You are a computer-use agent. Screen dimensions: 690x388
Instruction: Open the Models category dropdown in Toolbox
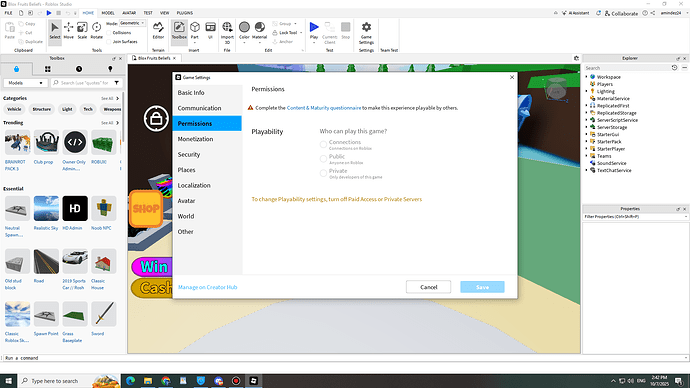25,83
